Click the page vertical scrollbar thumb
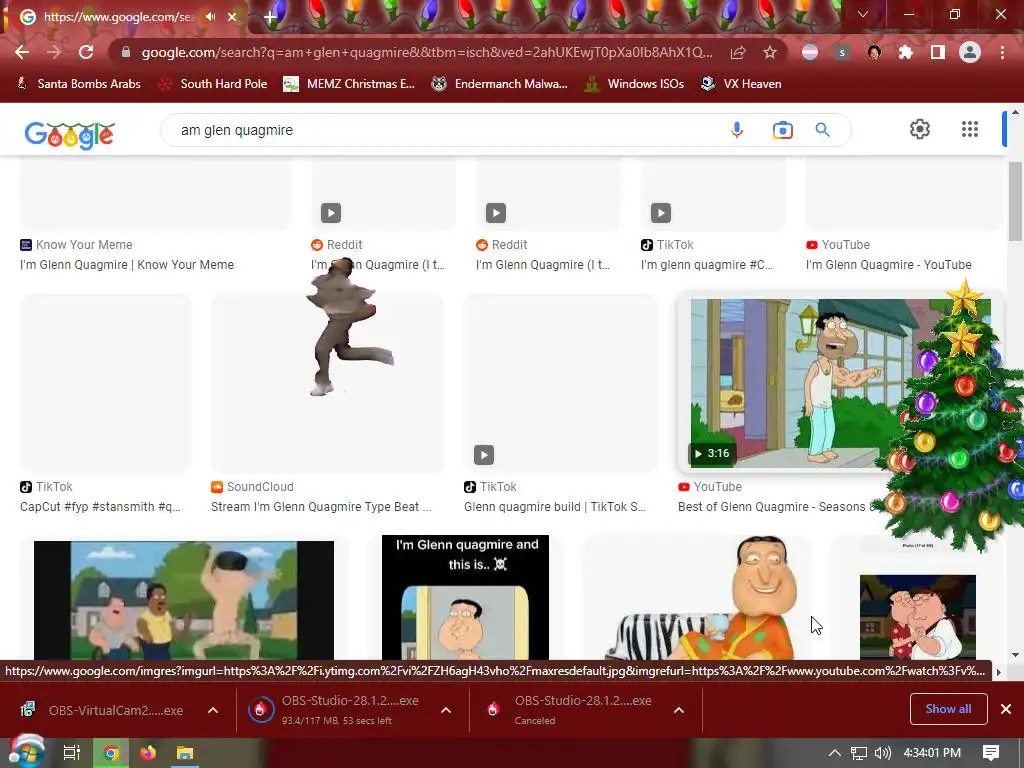The width and height of the screenshot is (1024, 768). (1016, 200)
